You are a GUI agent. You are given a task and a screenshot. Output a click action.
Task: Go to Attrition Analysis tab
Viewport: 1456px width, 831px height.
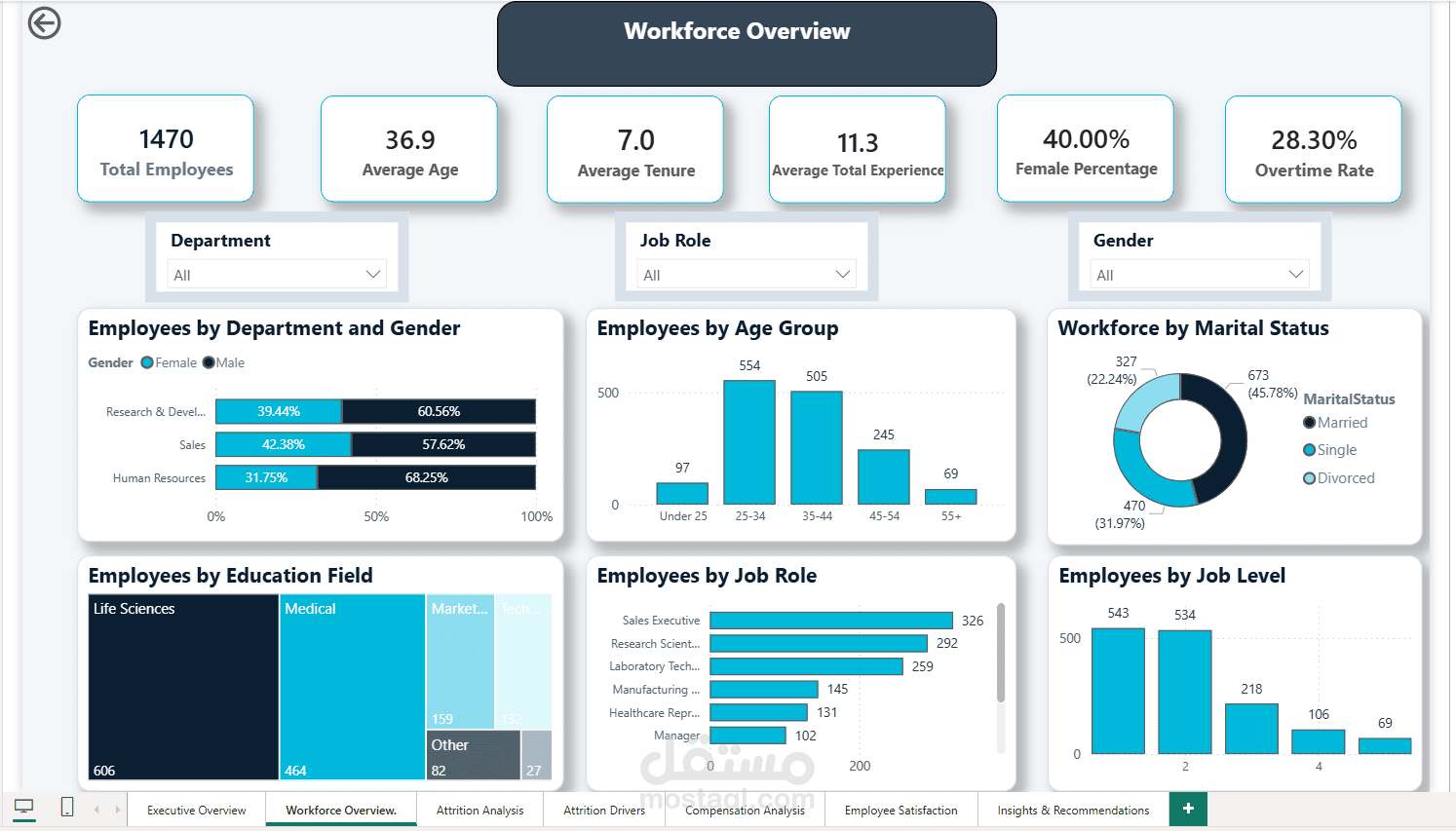[479, 810]
